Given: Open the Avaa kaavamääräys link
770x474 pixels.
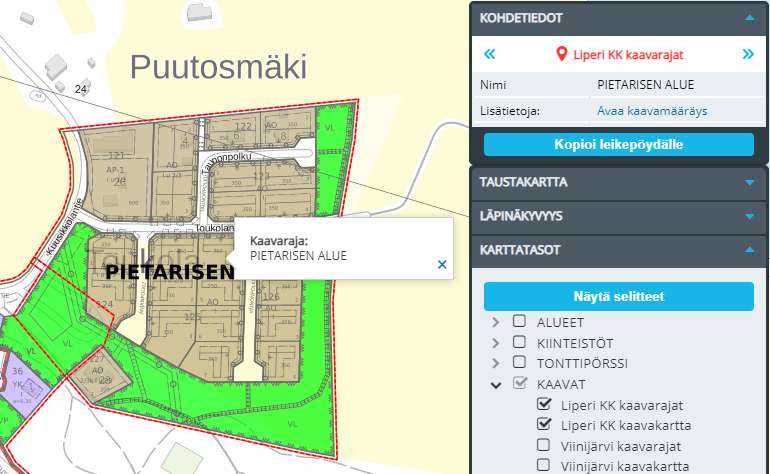Looking at the screenshot, I should point(652,111).
